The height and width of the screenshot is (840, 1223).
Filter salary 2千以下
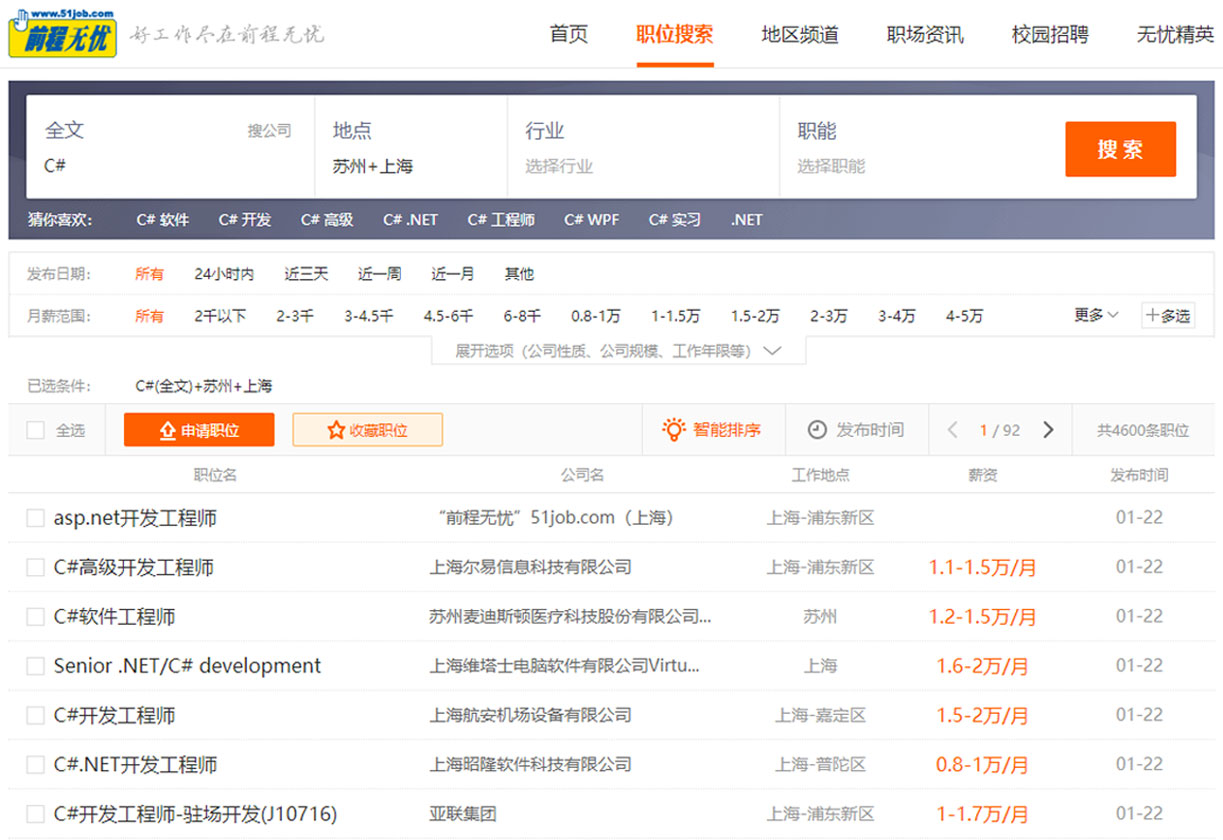(220, 316)
